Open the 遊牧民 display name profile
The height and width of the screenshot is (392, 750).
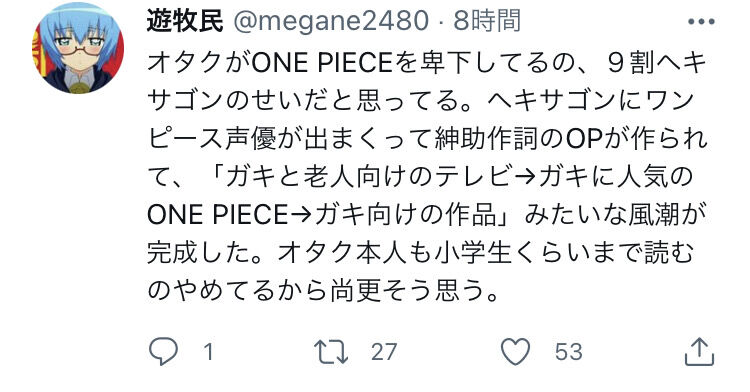(185, 21)
